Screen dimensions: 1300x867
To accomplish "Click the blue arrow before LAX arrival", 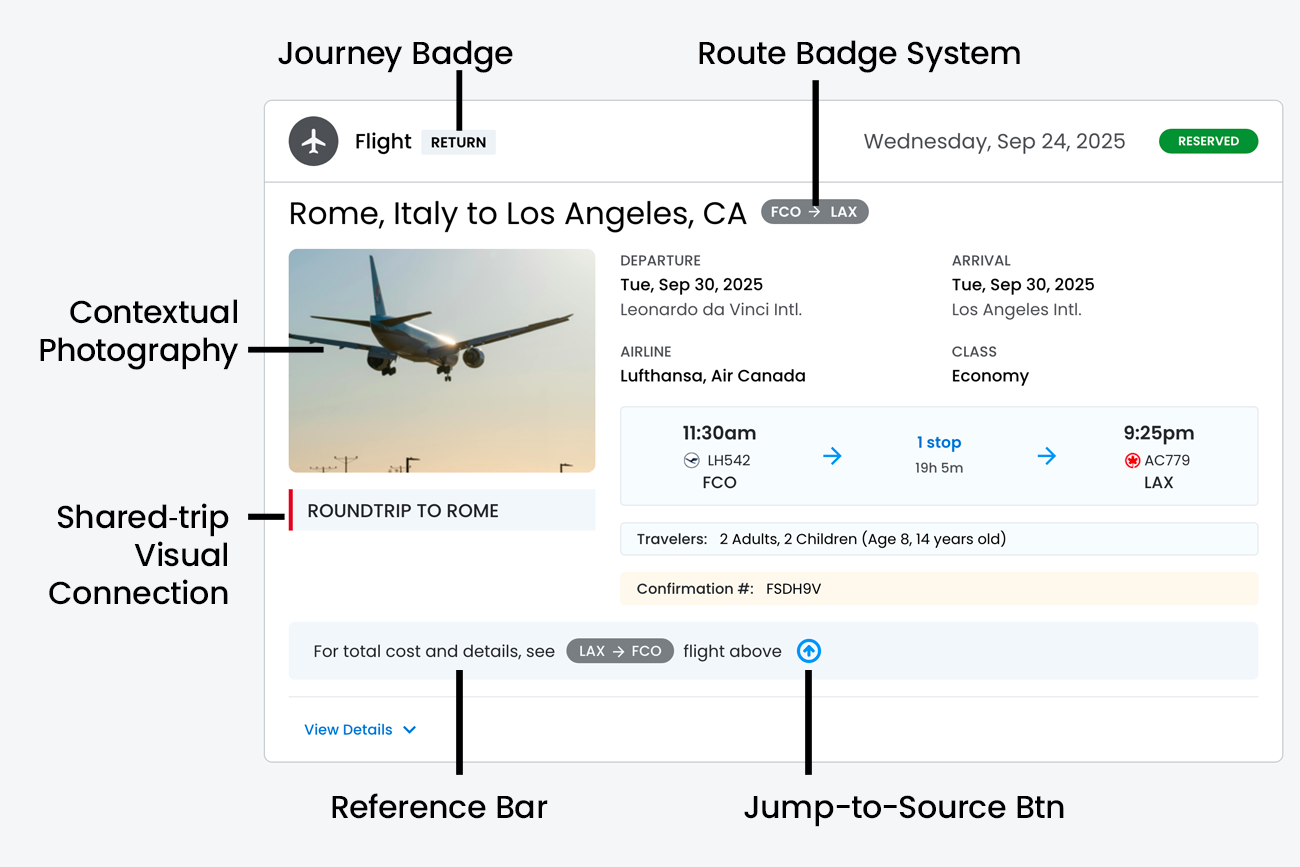I will pos(1046,456).
